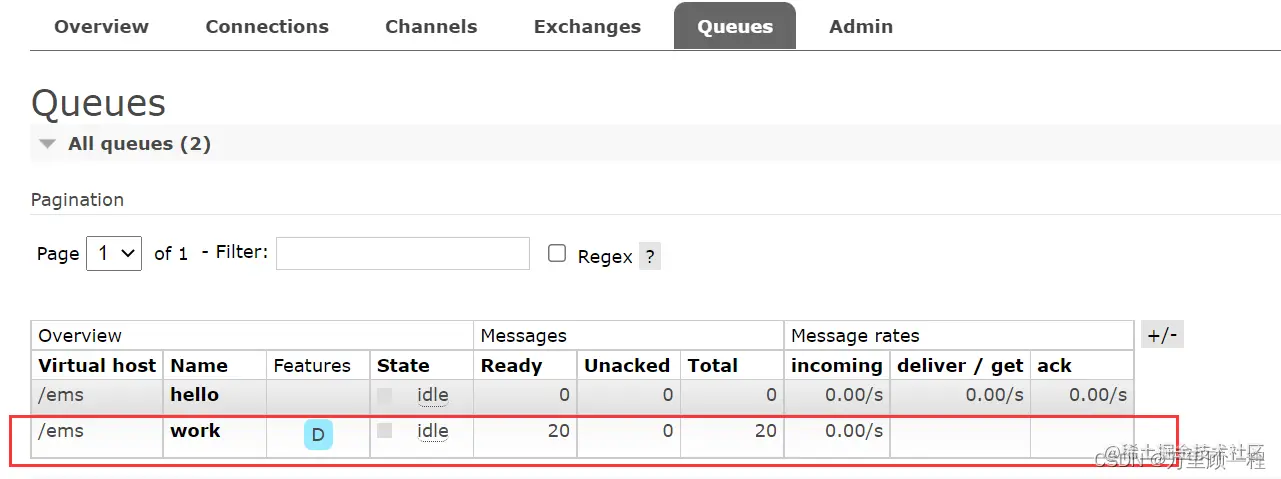Click the Unacked value 0 for work
This screenshot has height=479, width=1281.
coord(668,431)
